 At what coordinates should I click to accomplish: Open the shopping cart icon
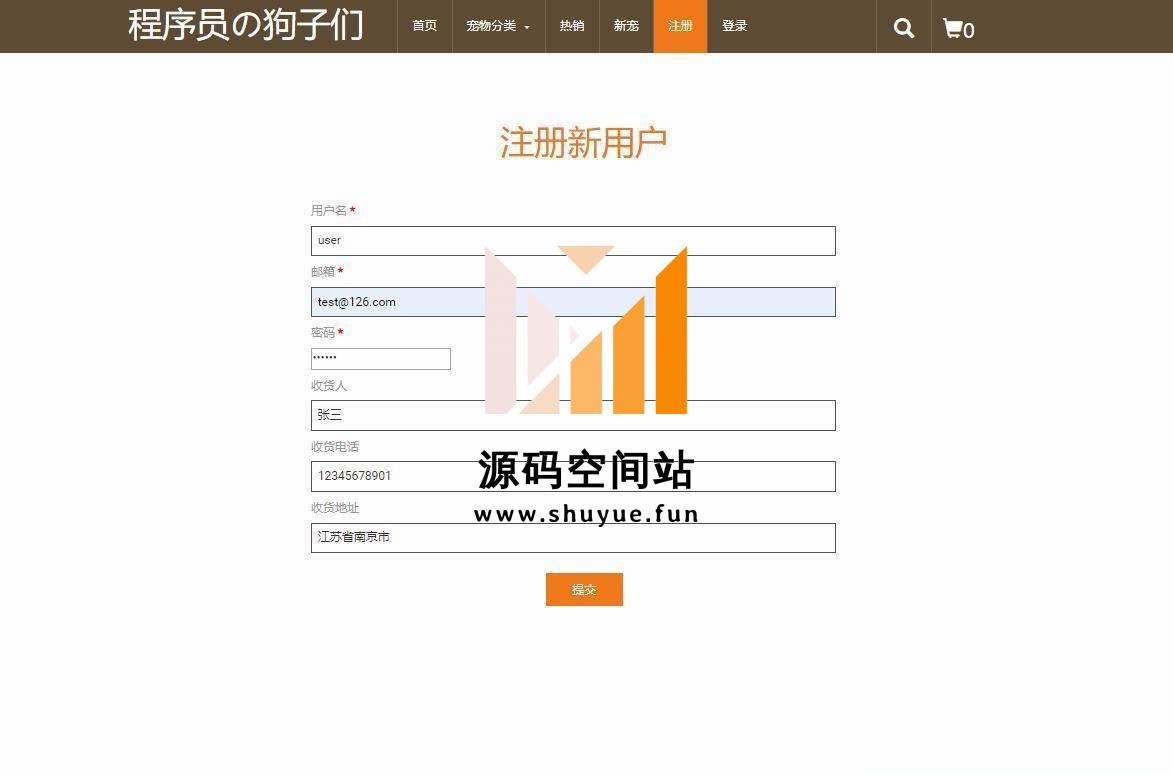point(957,28)
